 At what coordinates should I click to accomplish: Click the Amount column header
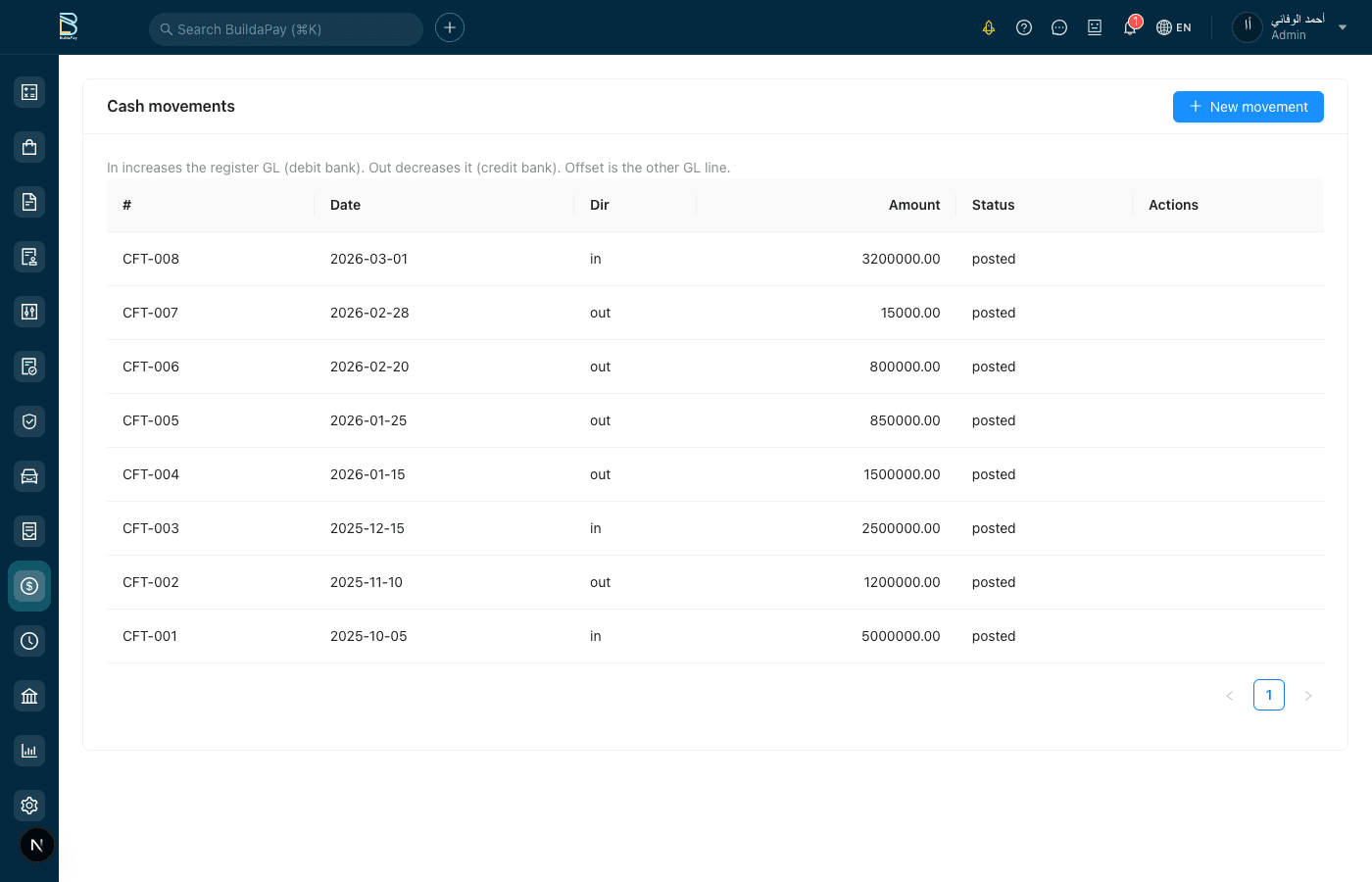(x=913, y=205)
